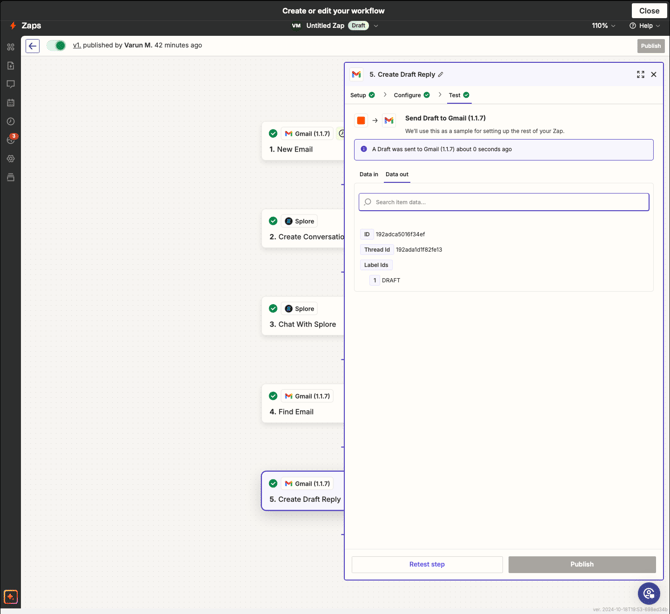Click the Send Draft to Gmail heading
This screenshot has width=670, height=614.
445,118
